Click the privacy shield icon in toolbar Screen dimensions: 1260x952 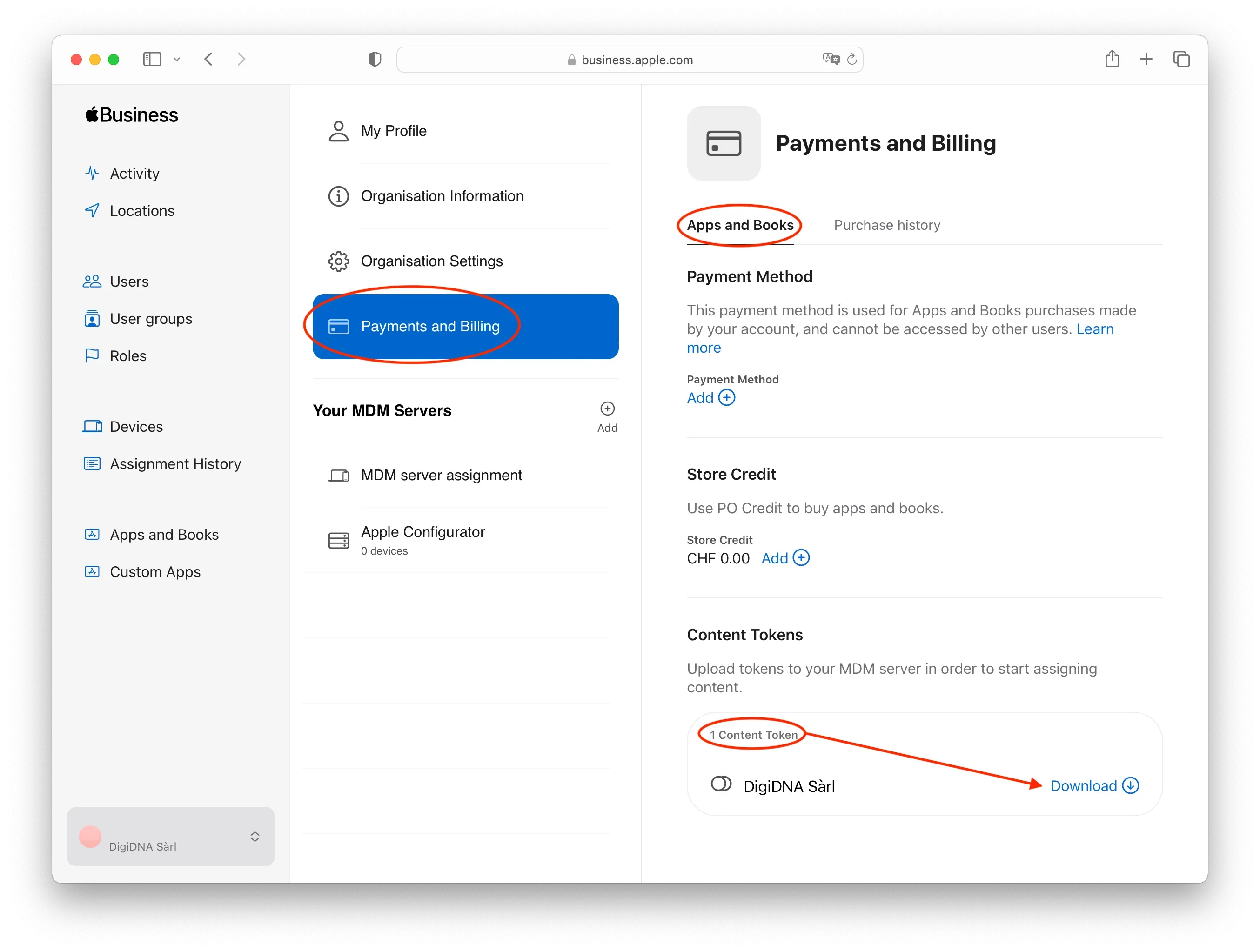coord(374,59)
